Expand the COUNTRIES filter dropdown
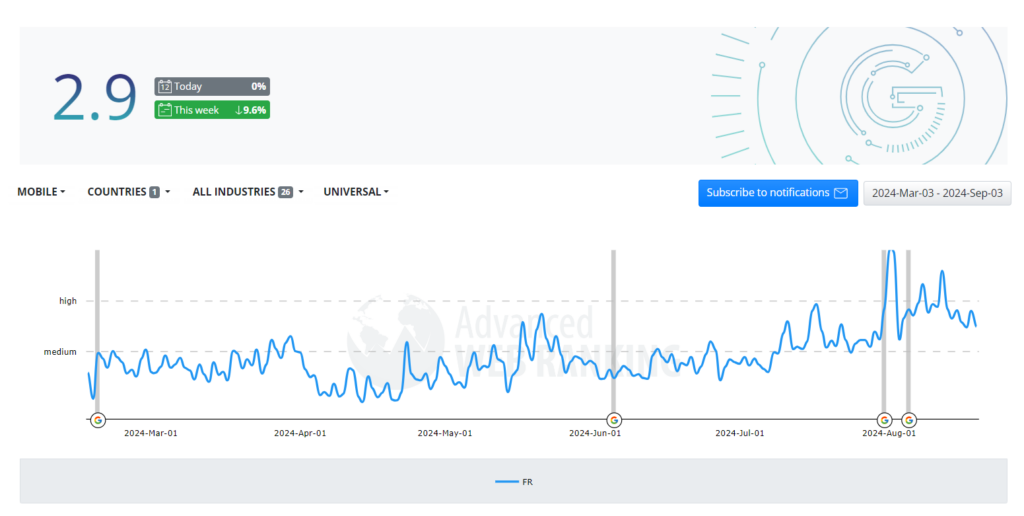The width and height of the screenshot is (1024, 516). 128,192
